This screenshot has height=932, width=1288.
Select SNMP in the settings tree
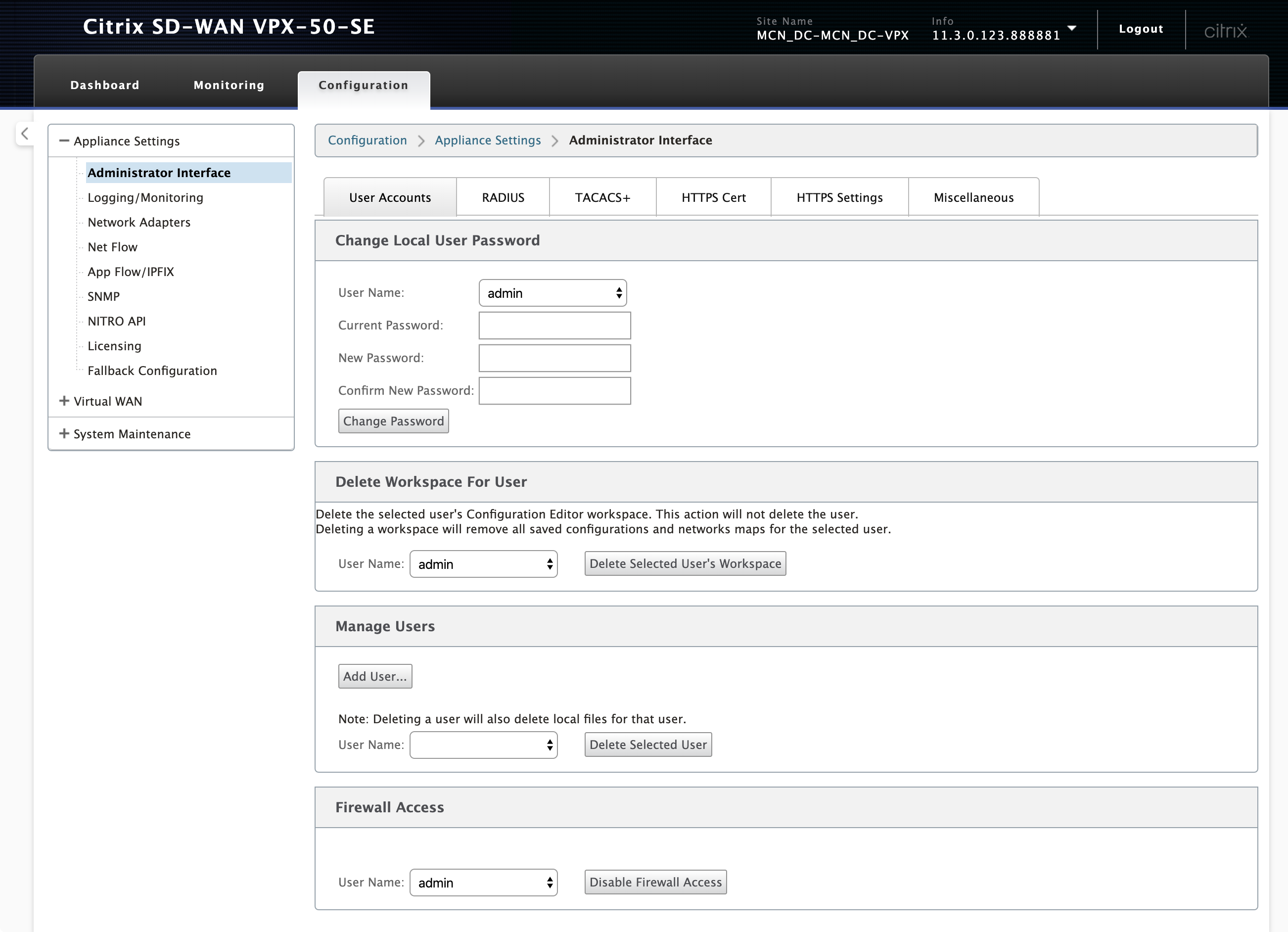(103, 296)
